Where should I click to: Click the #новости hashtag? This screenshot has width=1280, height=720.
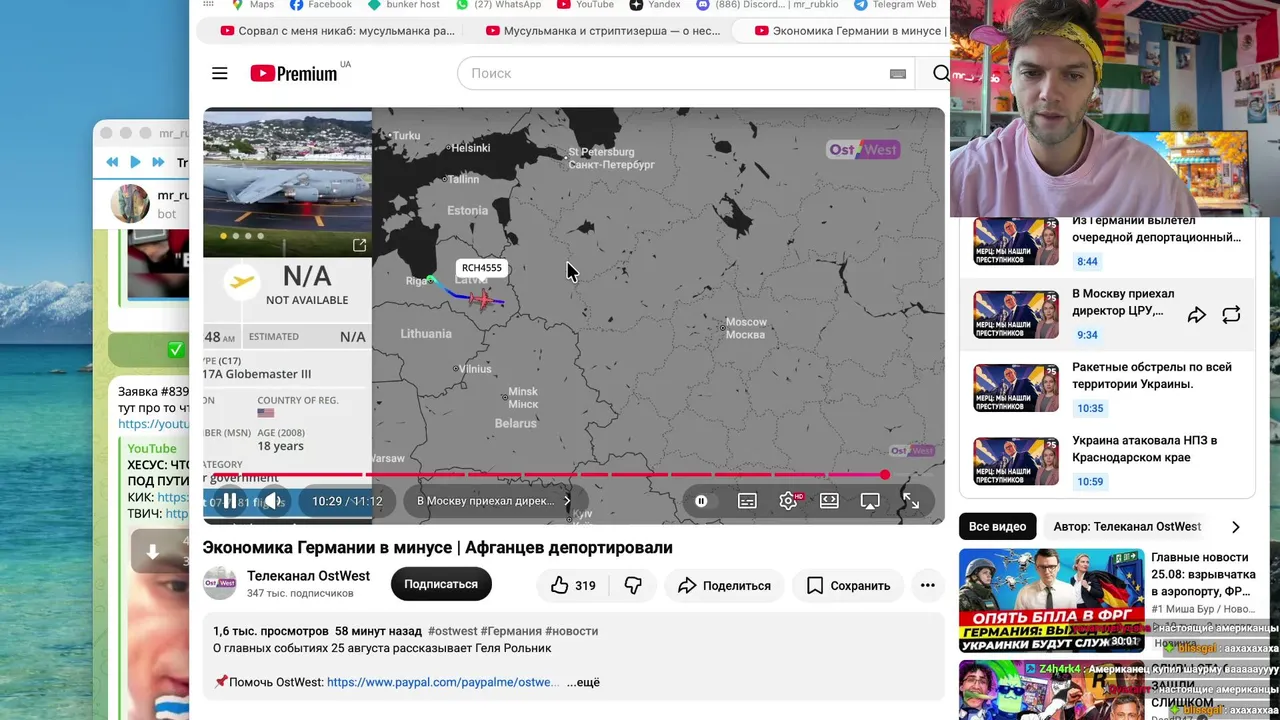[572, 631]
